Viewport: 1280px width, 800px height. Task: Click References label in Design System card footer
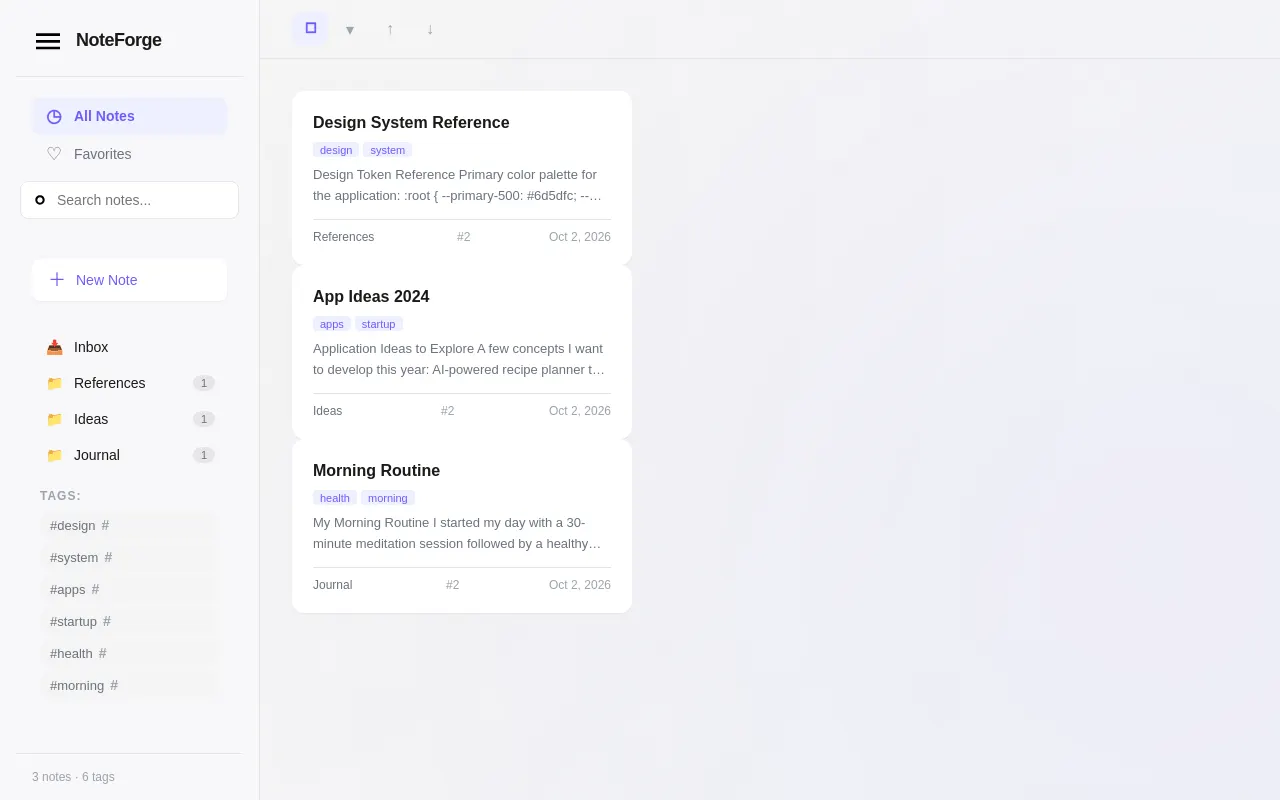(x=344, y=237)
